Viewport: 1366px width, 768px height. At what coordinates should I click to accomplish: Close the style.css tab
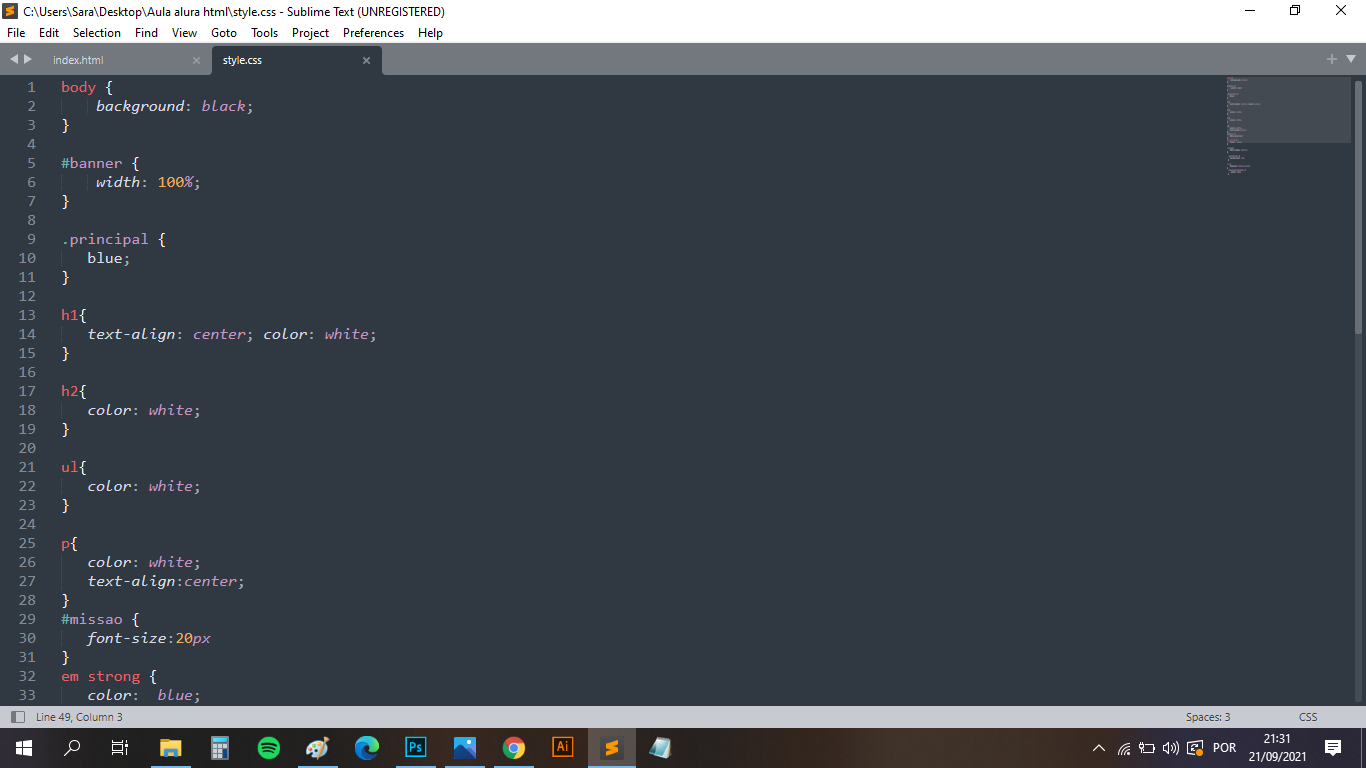pos(366,60)
